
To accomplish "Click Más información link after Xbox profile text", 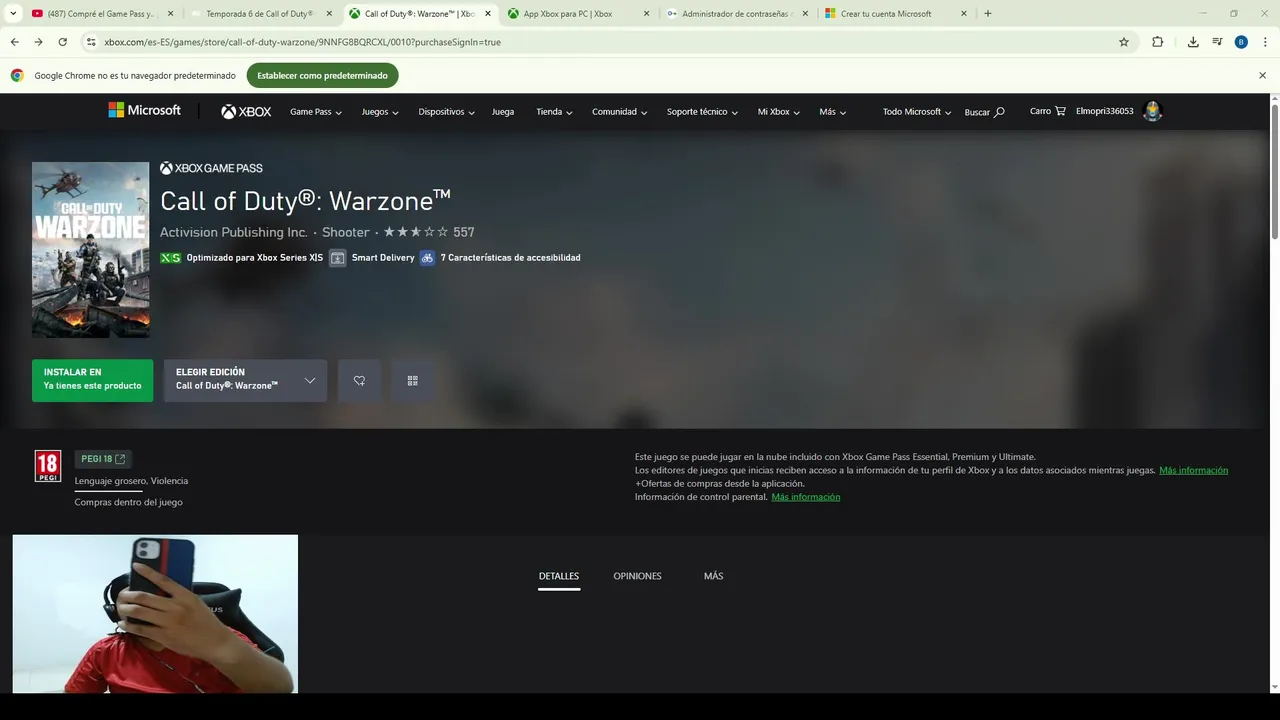I will point(1193,470).
